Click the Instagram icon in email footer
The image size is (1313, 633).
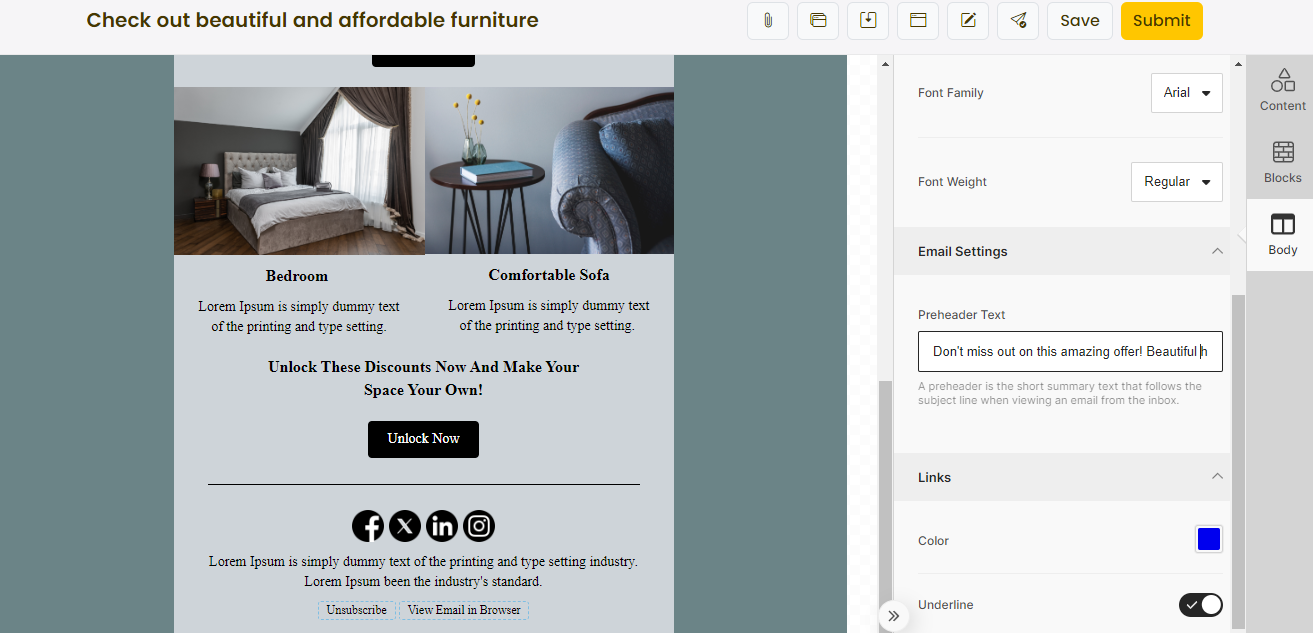pyautogui.click(x=479, y=526)
